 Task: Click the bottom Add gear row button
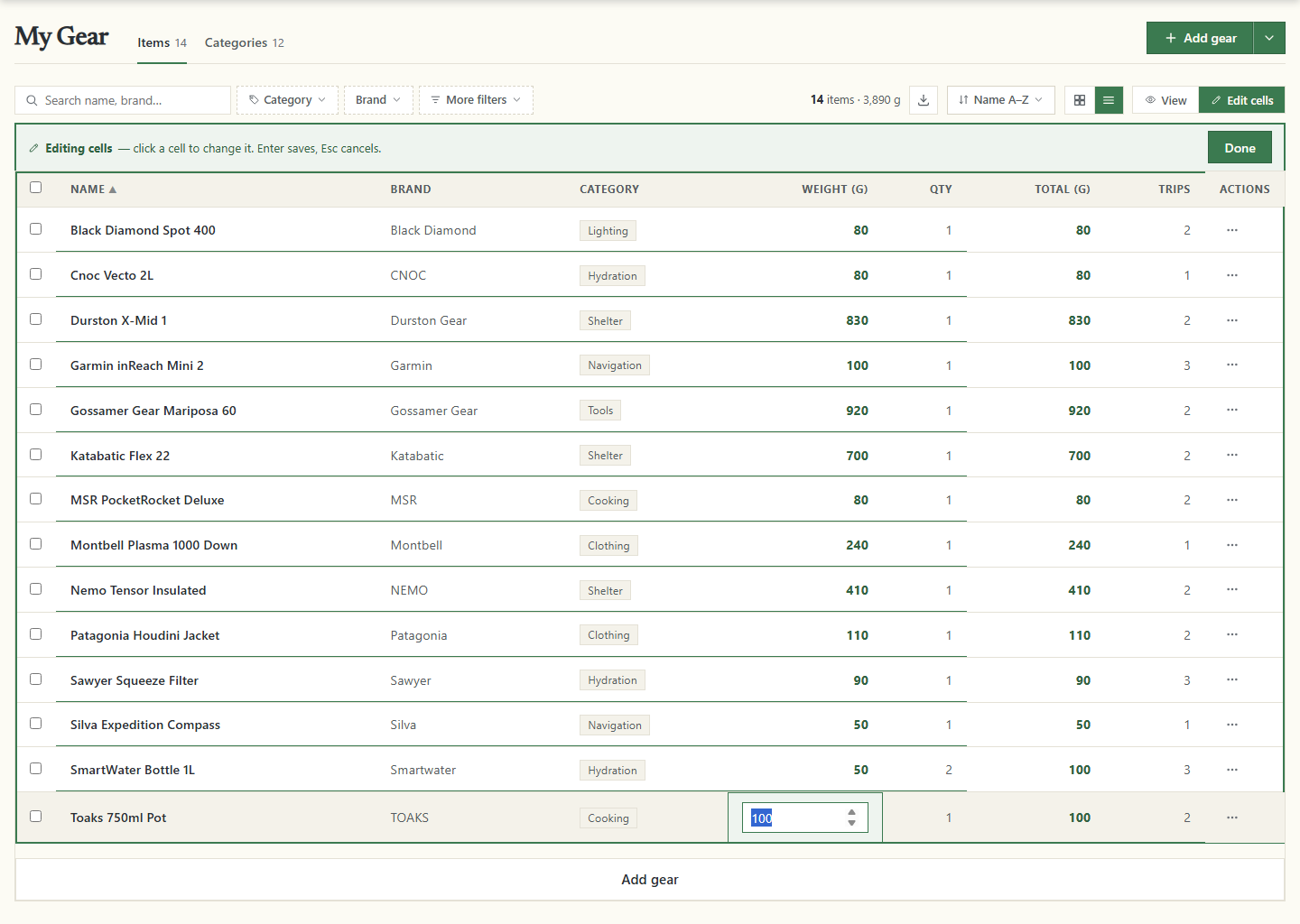[650, 880]
